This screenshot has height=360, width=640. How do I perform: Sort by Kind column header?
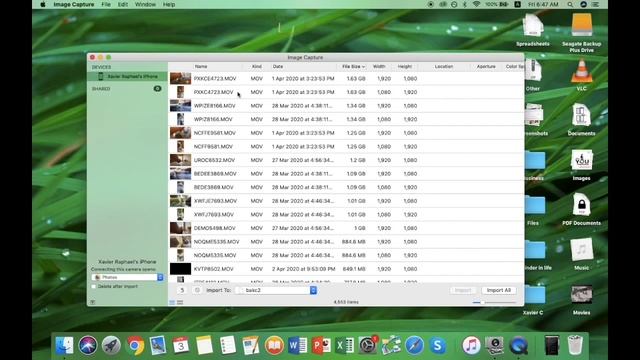[257, 67]
